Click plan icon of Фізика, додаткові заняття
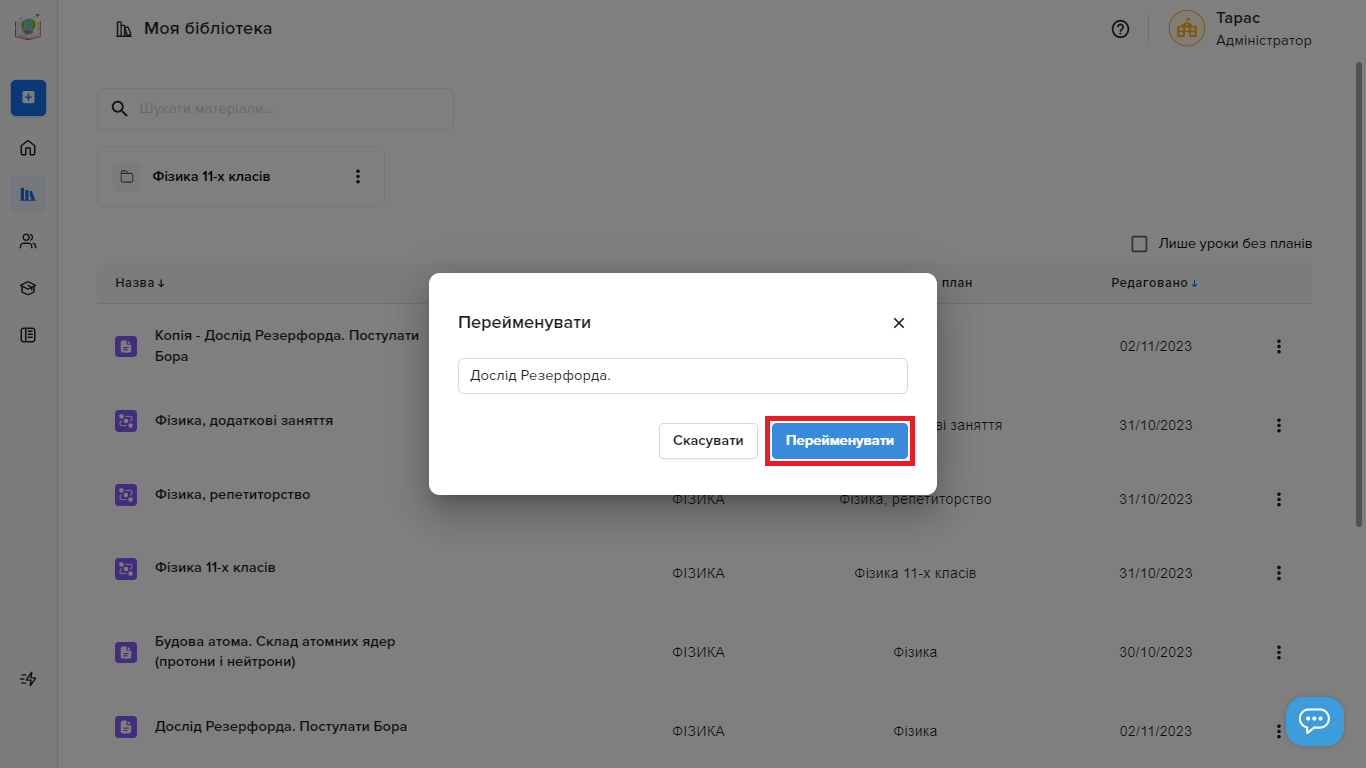The width and height of the screenshot is (1366, 768). click(x=125, y=421)
